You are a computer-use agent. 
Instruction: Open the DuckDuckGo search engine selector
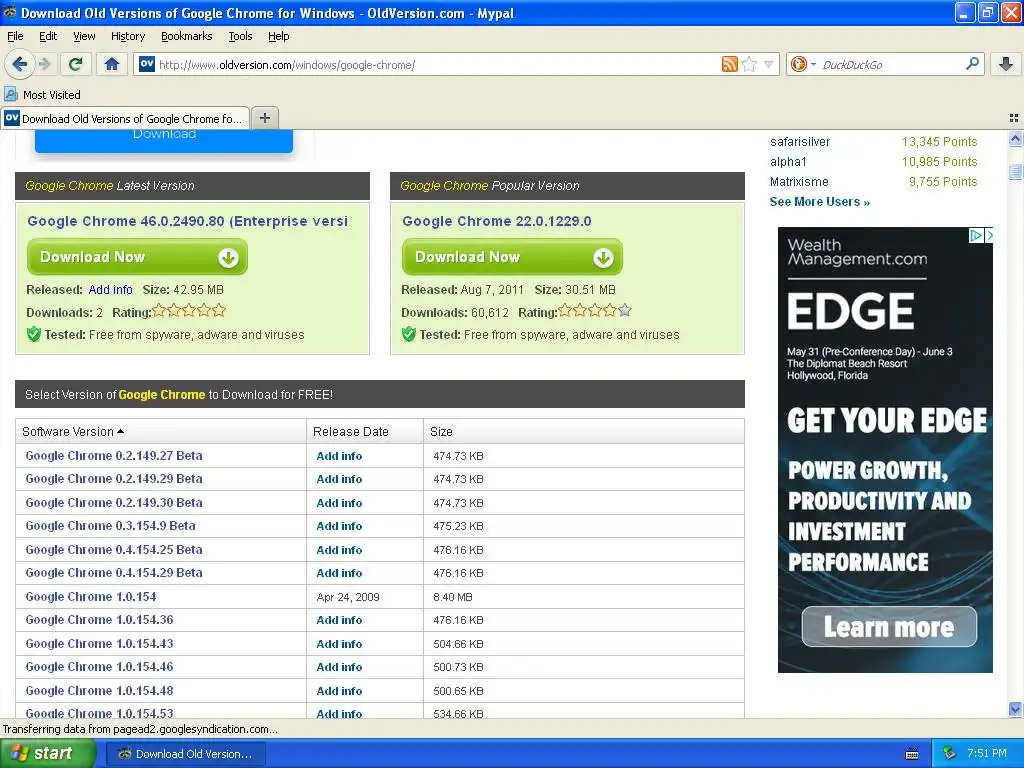803,64
